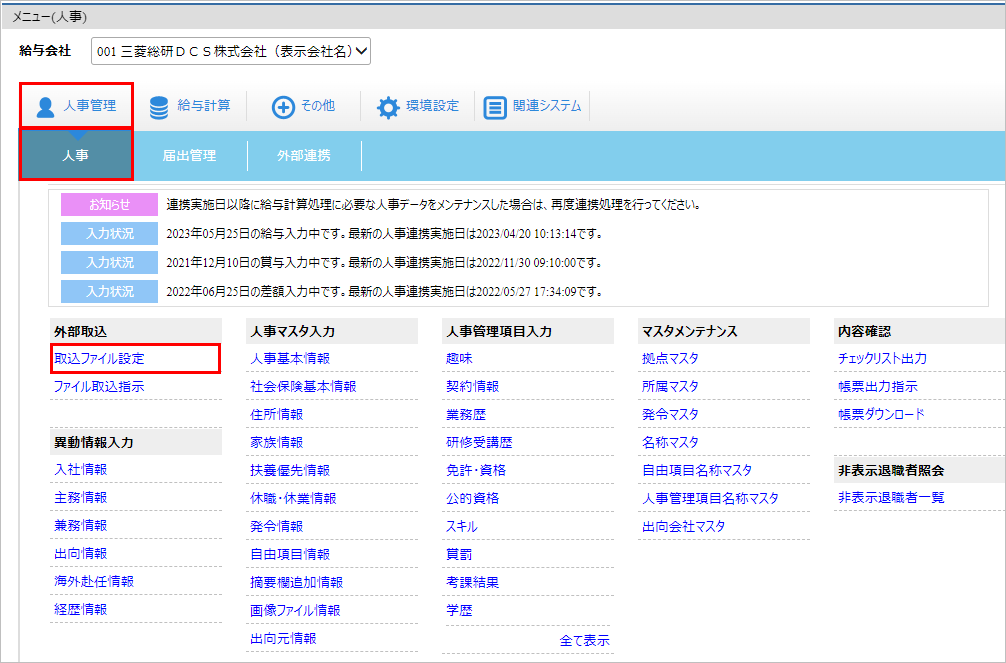
Task: Switch to the 届出管理 tab
Action: coord(189,155)
